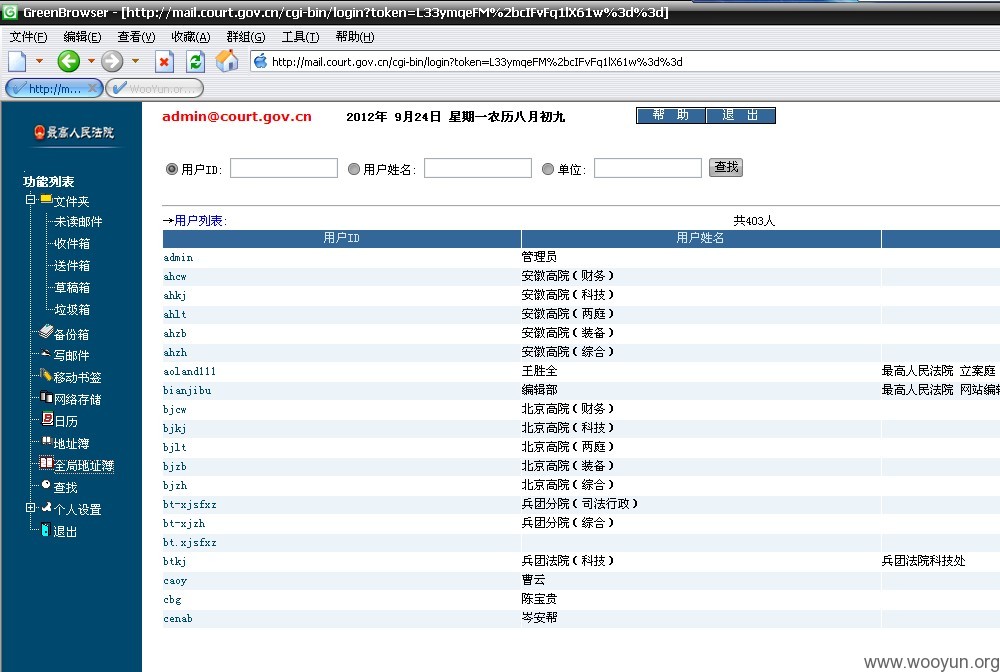The height and width of the screenshot is (672, 1000).
Task: Click the 地址簿 address book icon
Action: pos(47,441)
